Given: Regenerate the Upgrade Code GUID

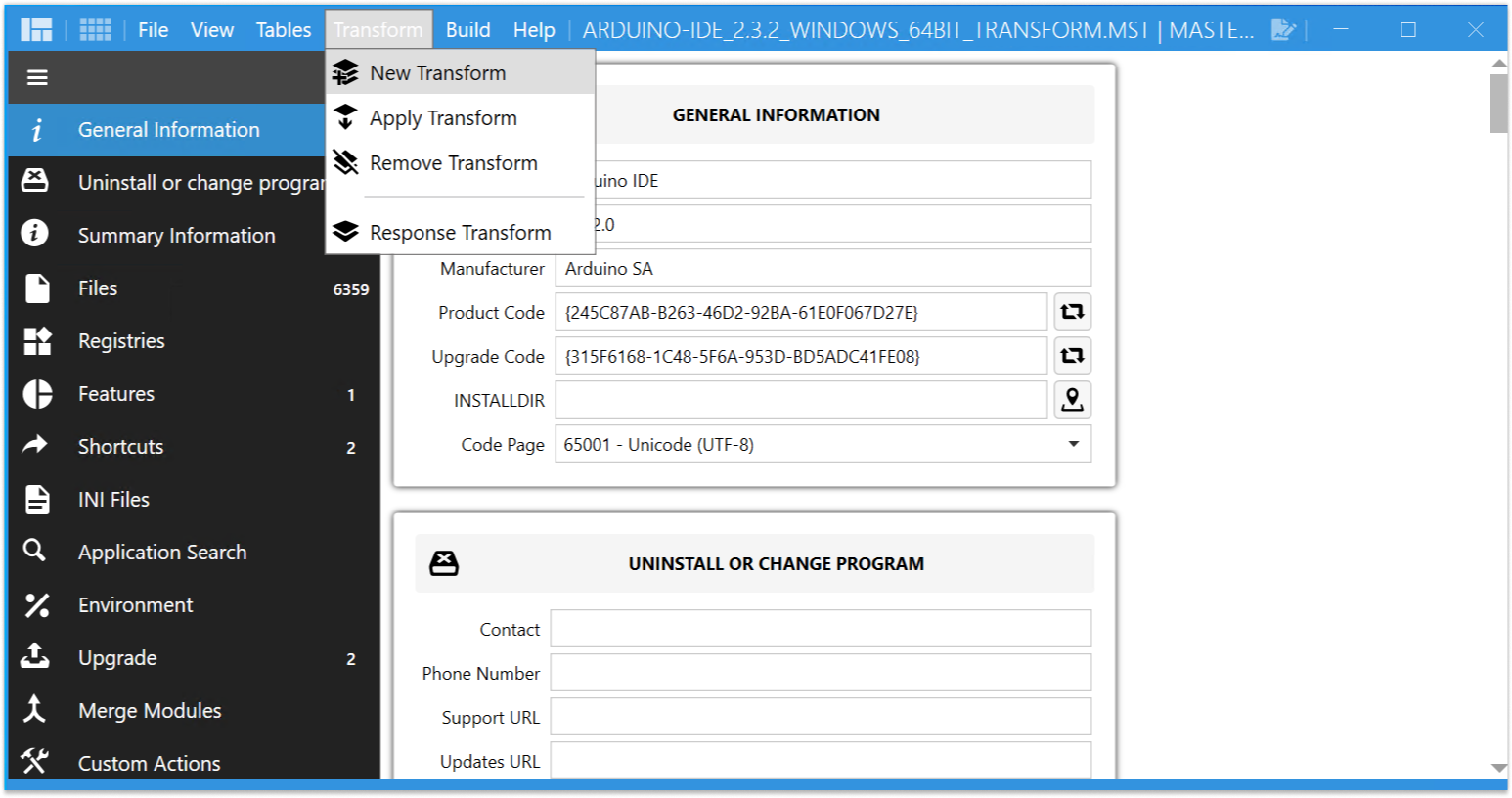Looking at the screenshot, I should pos(1072,356).
